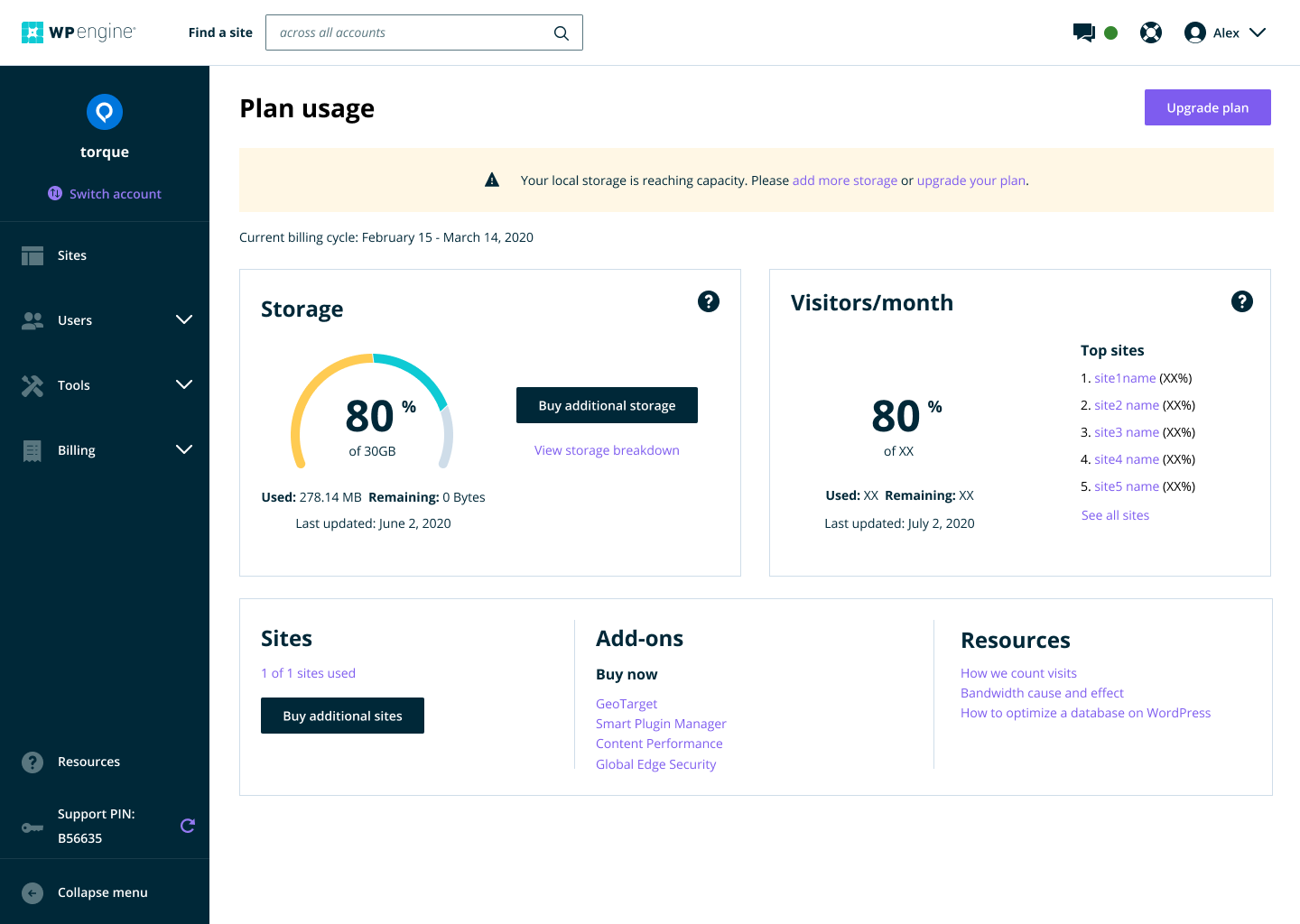Viewport: 1300px width, 924px height.
Task: Select Collapse menu in the sidebar
Action: (105, 892)
